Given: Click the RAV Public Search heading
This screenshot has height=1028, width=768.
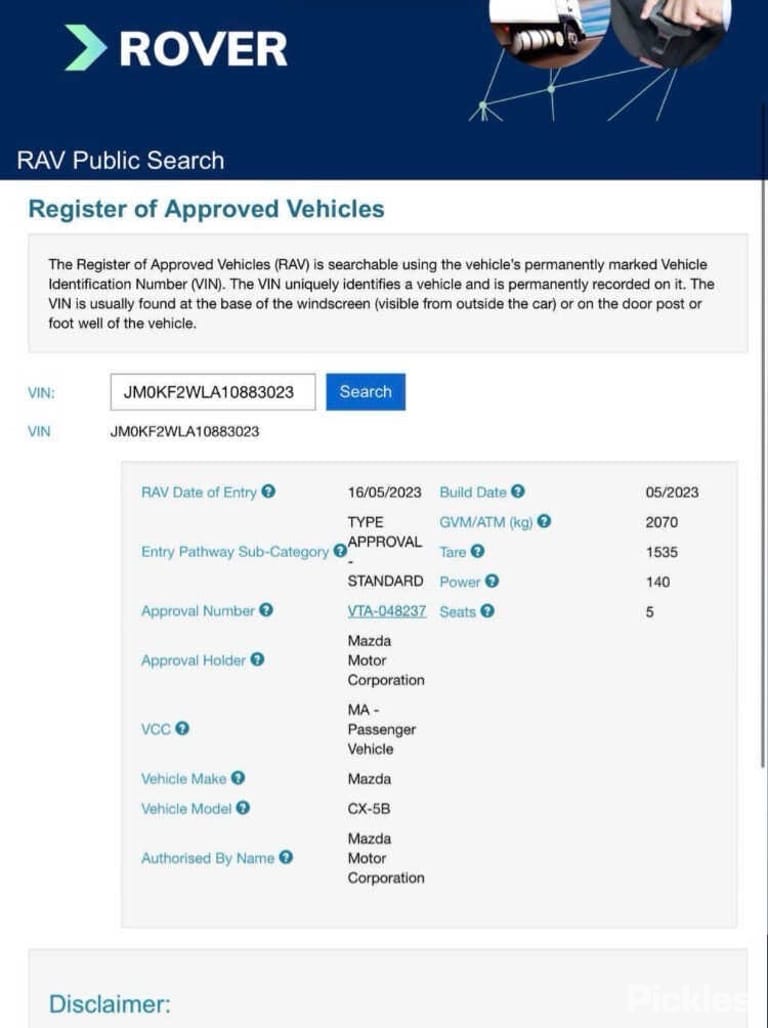Looking at the screenshot, I should [x=120, y=160].
